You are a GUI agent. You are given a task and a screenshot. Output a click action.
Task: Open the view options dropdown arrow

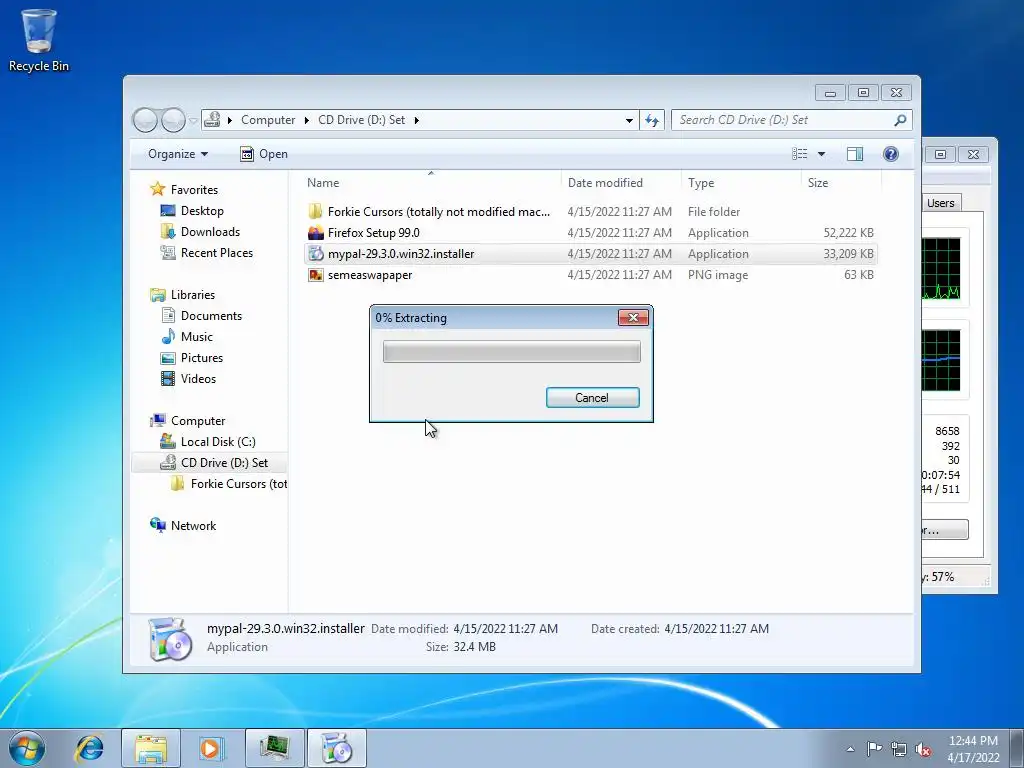pos(822,154)
